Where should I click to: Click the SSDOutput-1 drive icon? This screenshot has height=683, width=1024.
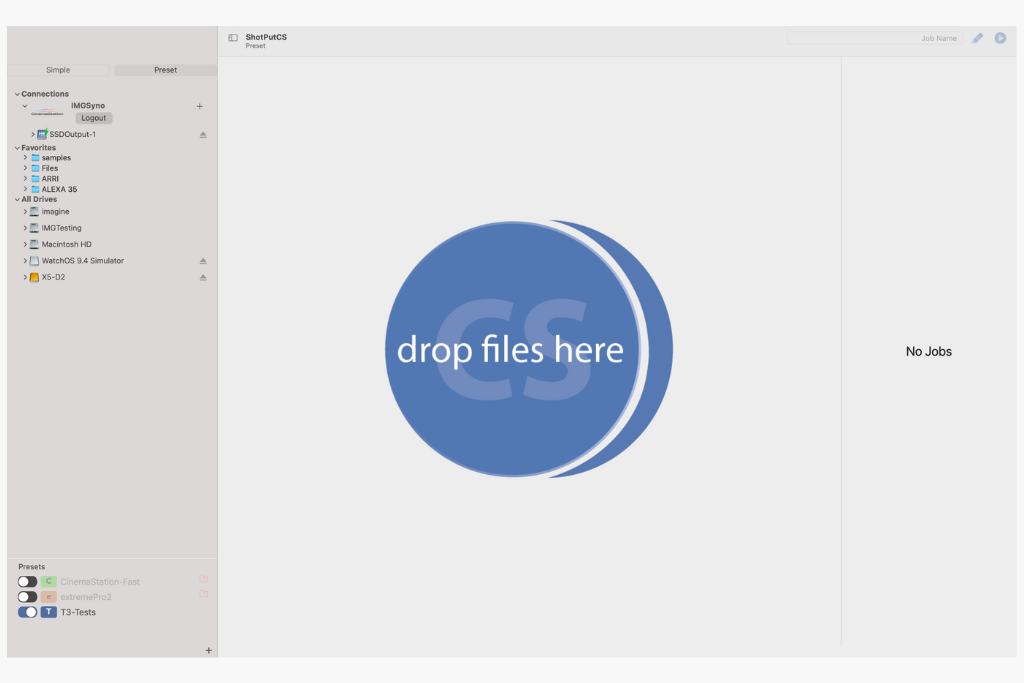[42, 134]
